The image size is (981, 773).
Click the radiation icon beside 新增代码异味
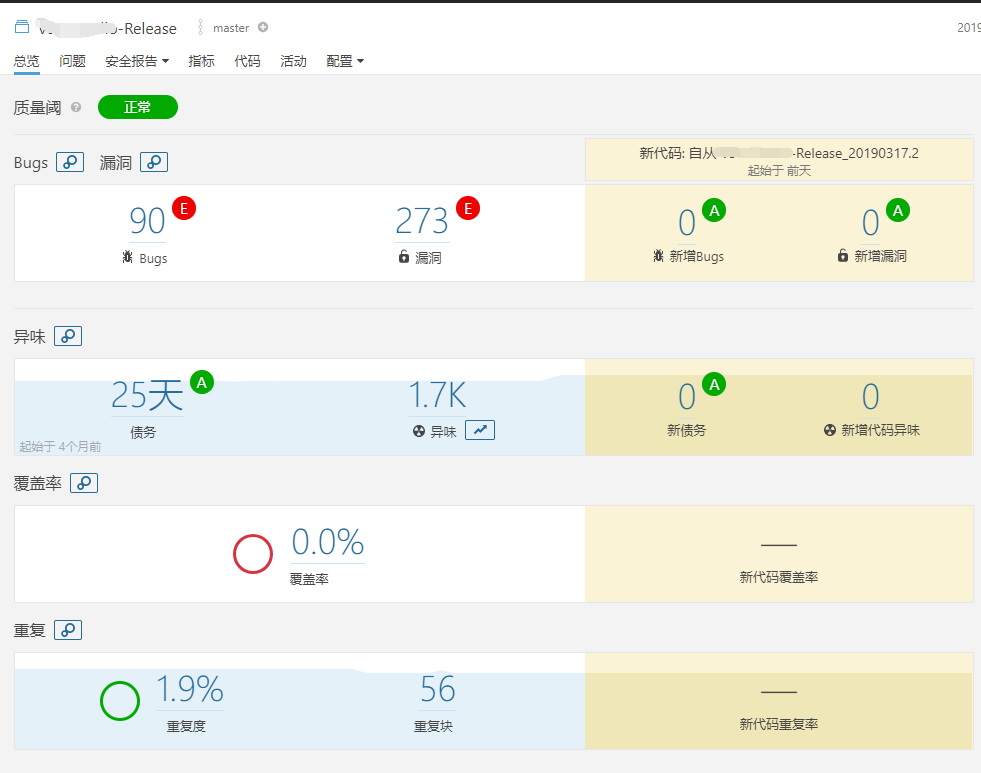click(830, 430)
